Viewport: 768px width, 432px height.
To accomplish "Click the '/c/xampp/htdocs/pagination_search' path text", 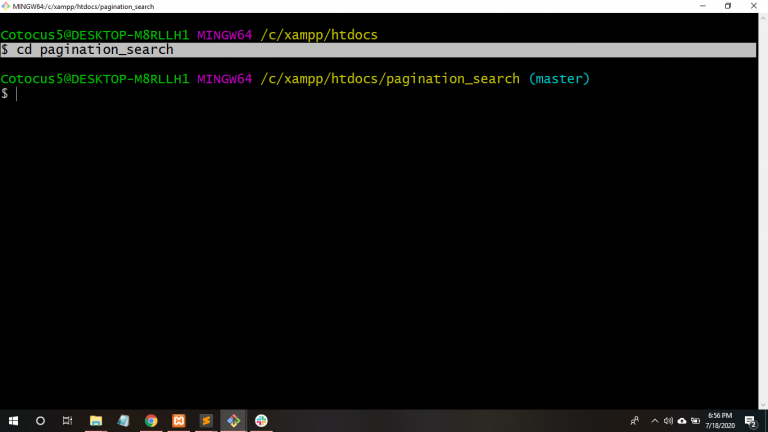I will point(390,79).
